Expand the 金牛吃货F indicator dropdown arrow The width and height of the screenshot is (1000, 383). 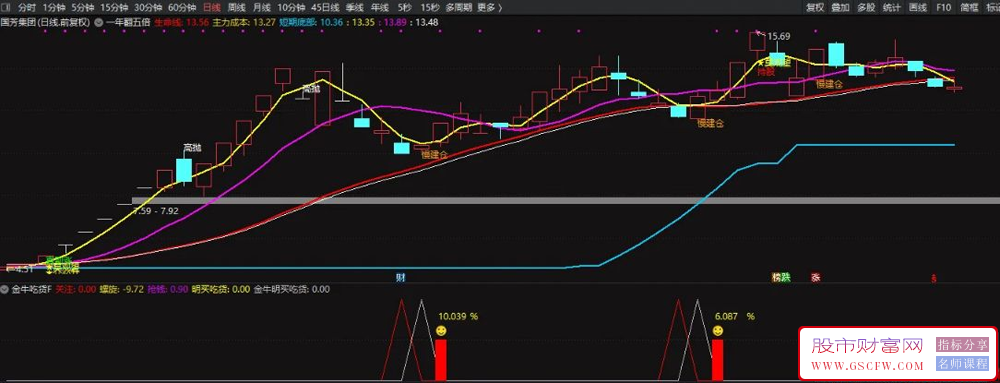4,289
